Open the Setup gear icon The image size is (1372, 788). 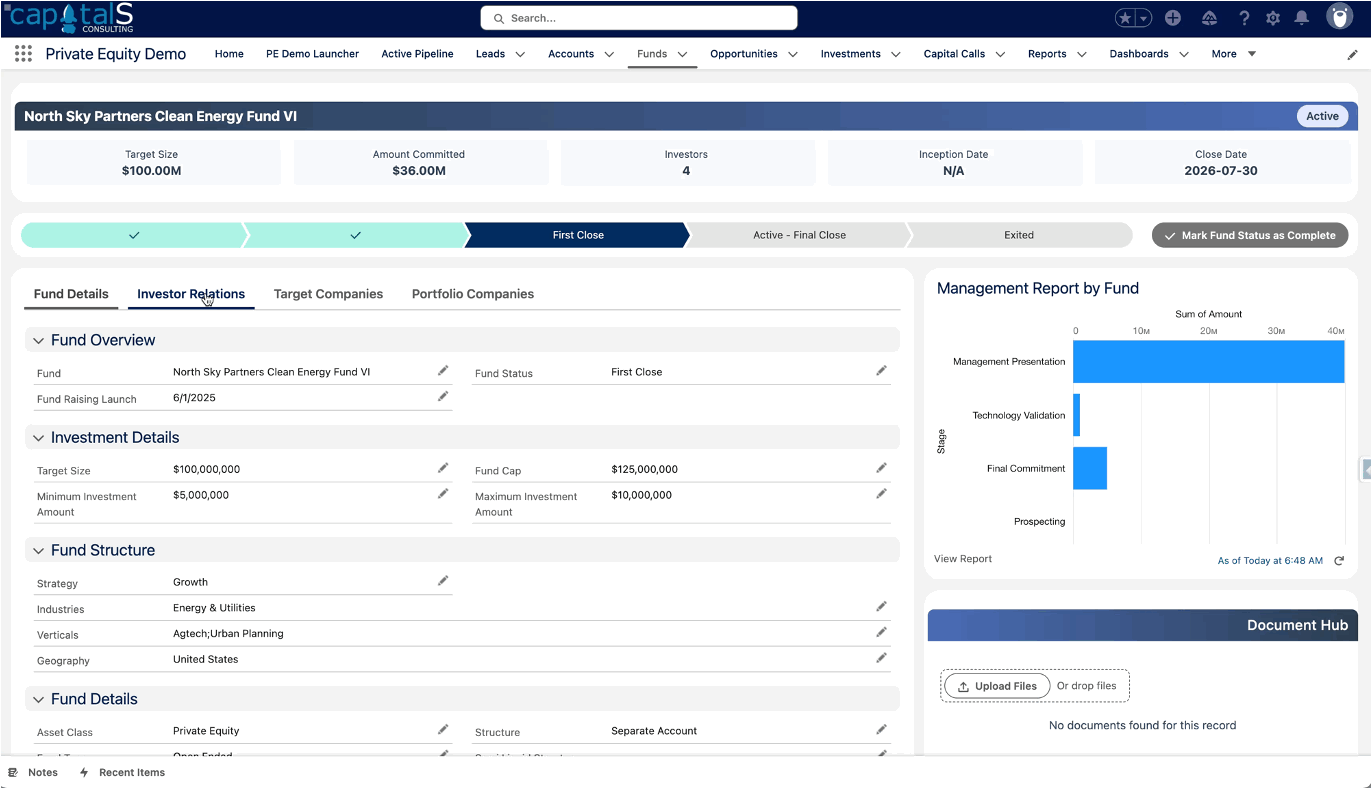pos(1273,18)
